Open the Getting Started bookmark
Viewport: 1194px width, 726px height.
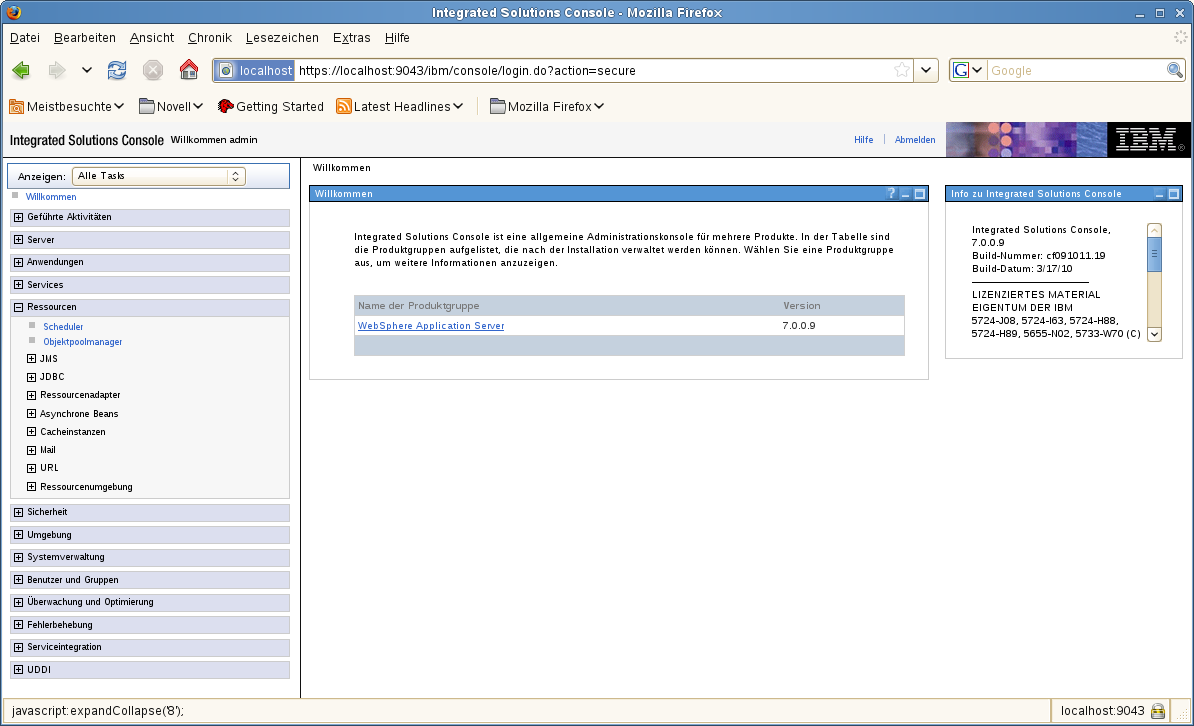pos(270,107)
